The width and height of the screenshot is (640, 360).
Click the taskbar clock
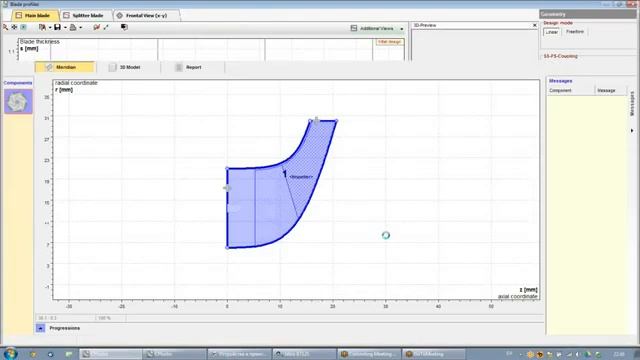[x=619, y=354]
